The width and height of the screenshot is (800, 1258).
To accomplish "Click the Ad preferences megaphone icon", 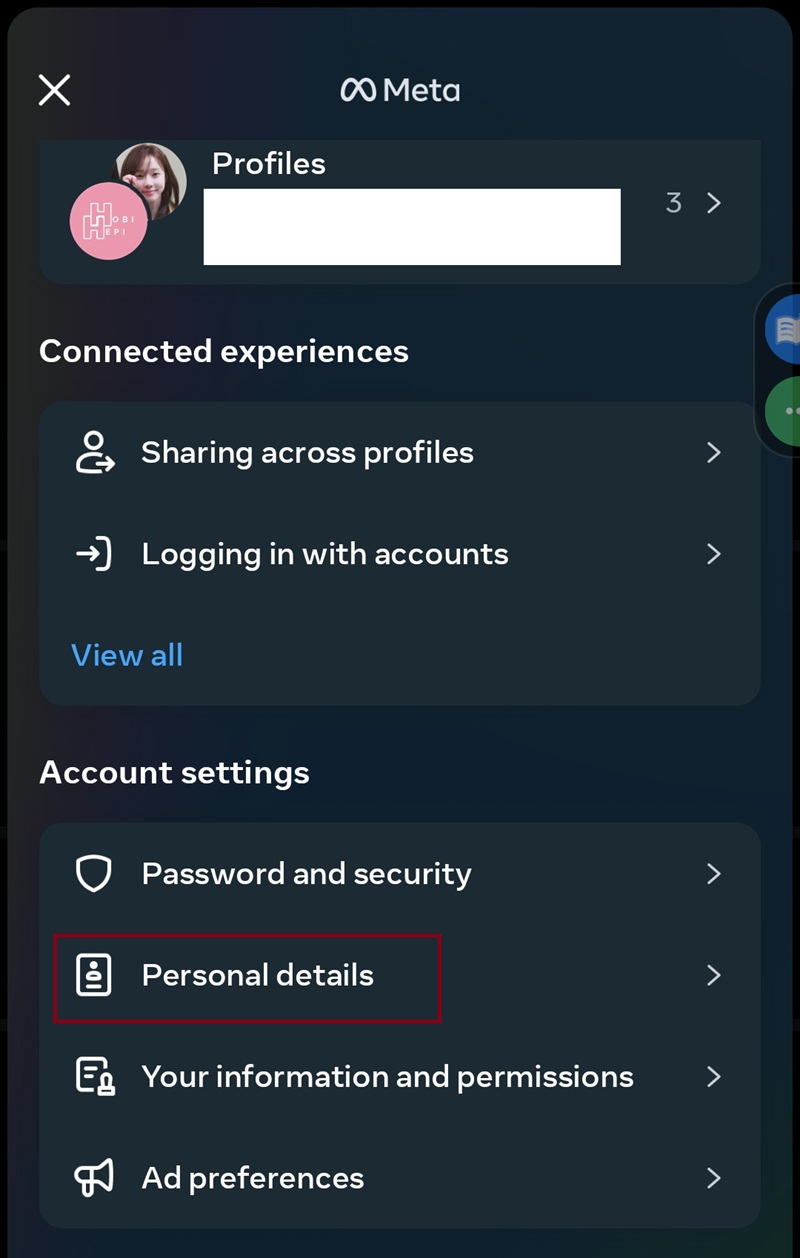I will [95, 1178].
